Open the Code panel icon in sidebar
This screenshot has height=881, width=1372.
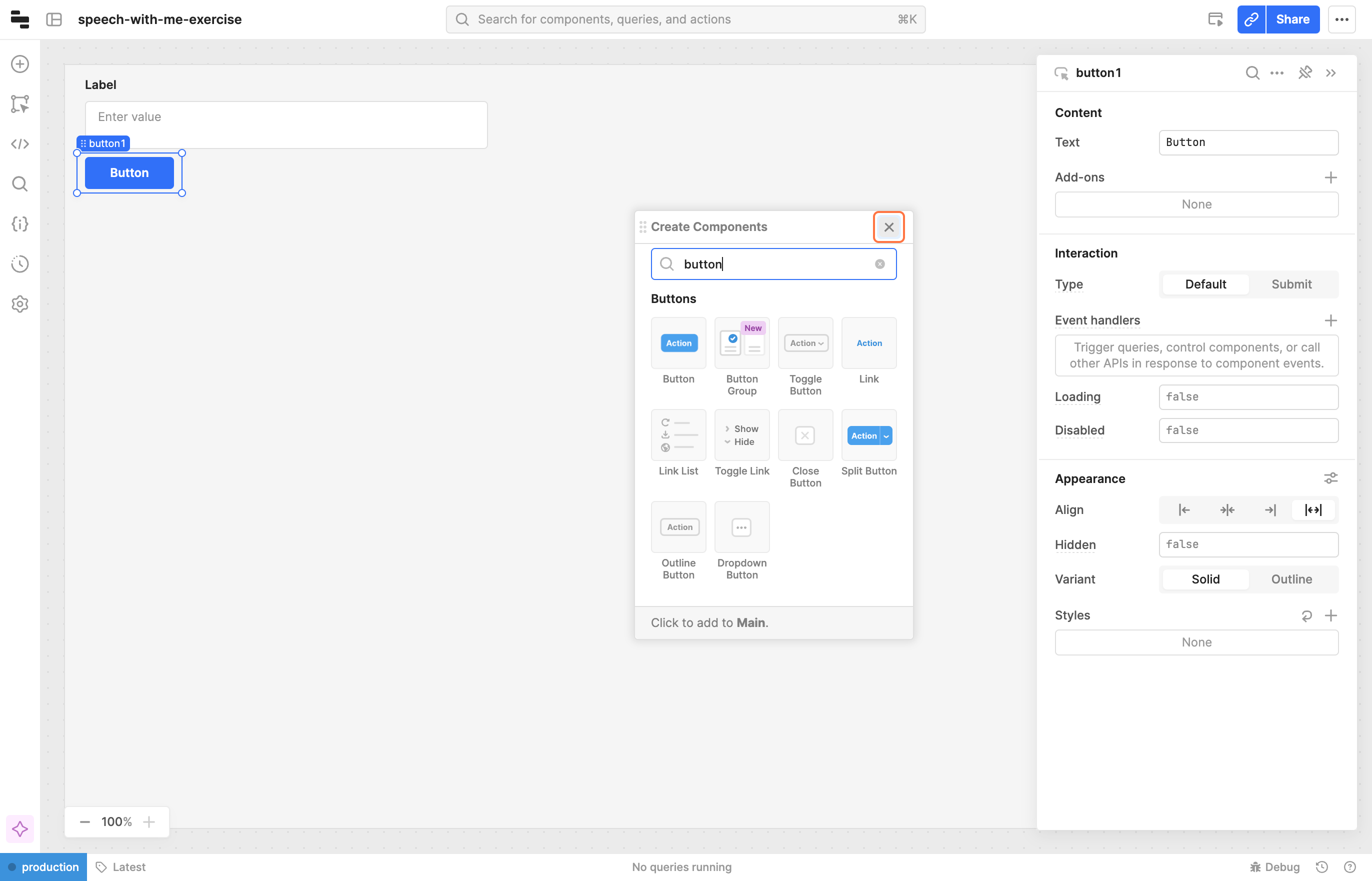pyautogui.click(x=20, y=144)
